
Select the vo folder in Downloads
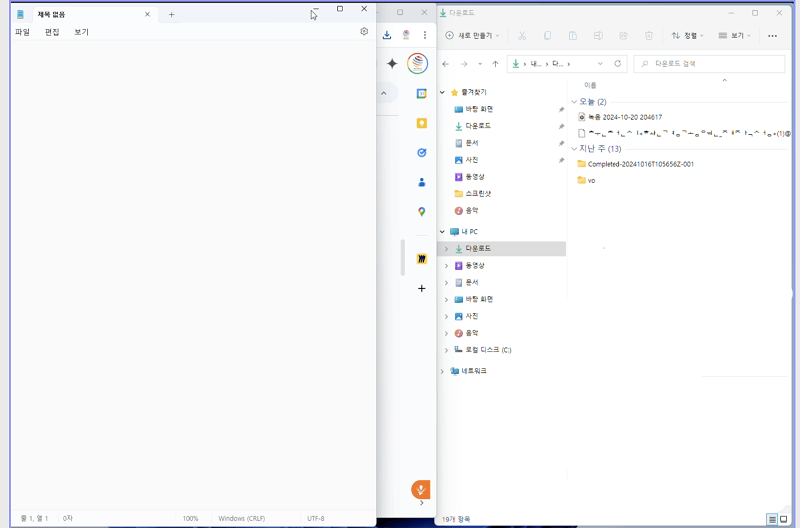[591, 181]
